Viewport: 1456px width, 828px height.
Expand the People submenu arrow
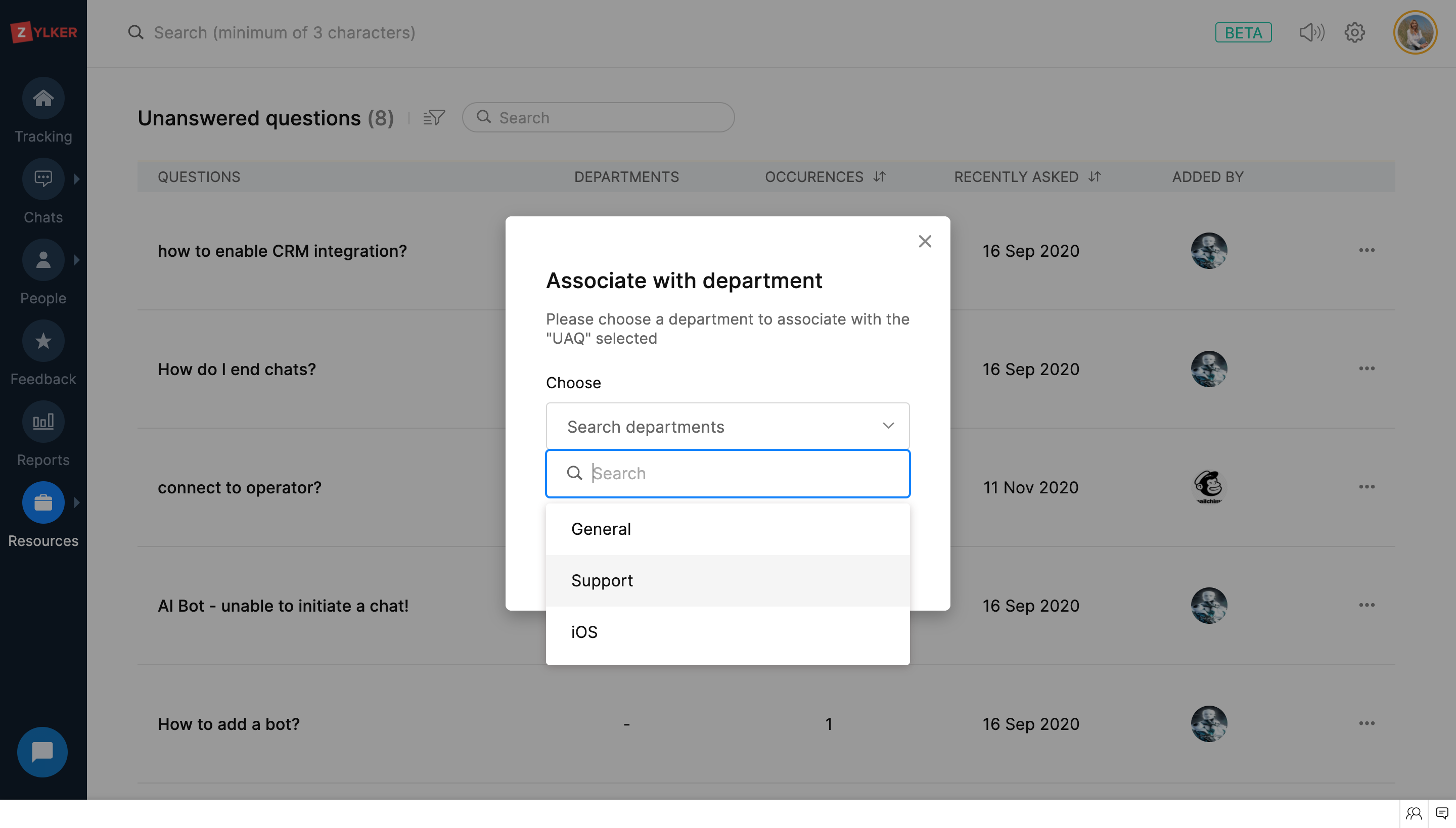point(77,260)
